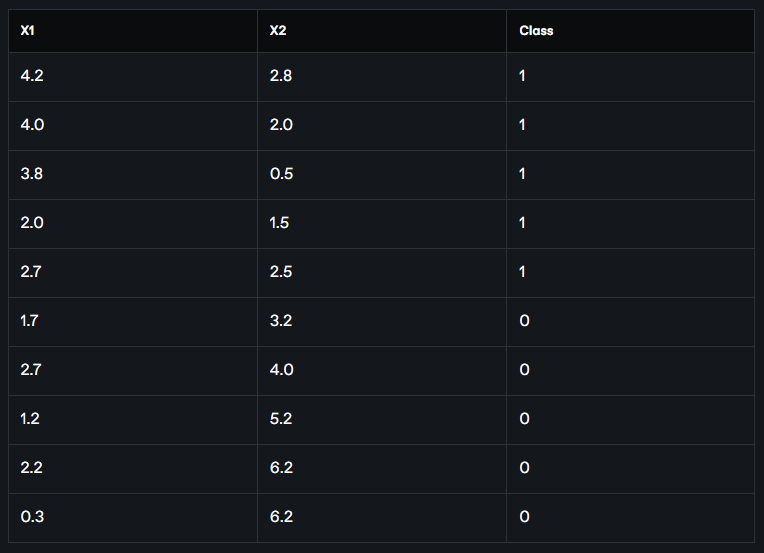
Task: Select the X2 cell with value 5.2
Action: tap(281, 419)
